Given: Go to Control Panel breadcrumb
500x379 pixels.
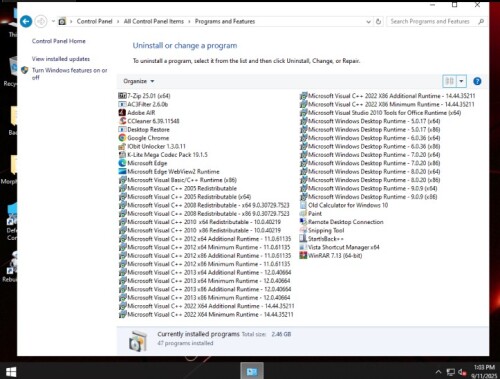Looking at the screenshot, I should [94, 21].
